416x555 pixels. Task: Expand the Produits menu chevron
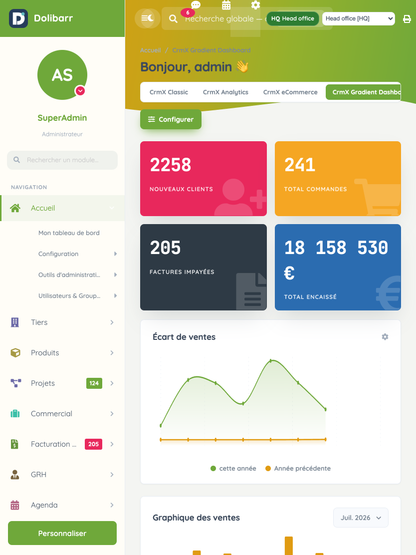pyautogui.click(x=112, y=353)
